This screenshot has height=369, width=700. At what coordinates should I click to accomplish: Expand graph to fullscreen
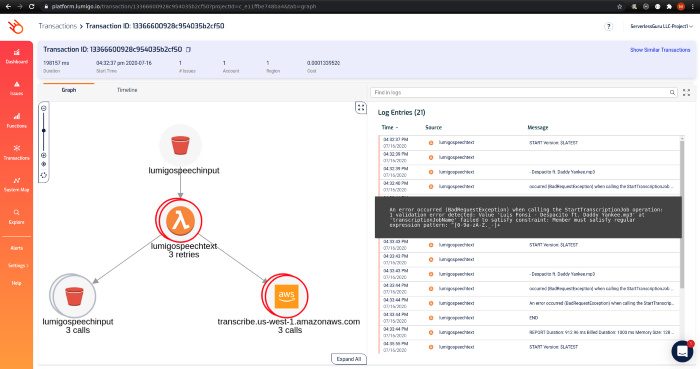(x=361, y=108)
